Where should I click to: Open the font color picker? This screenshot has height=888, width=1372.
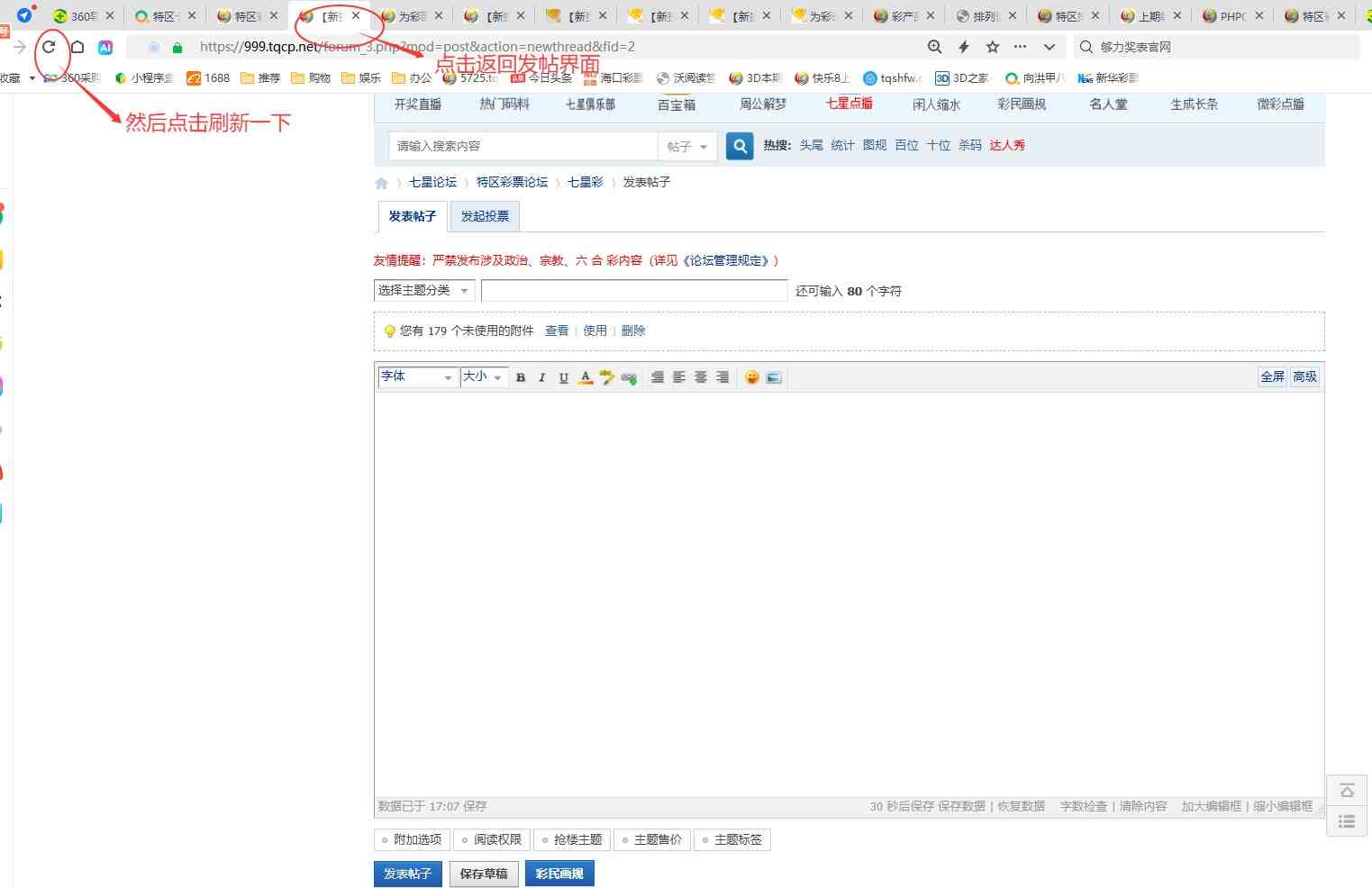click(586, 377)
